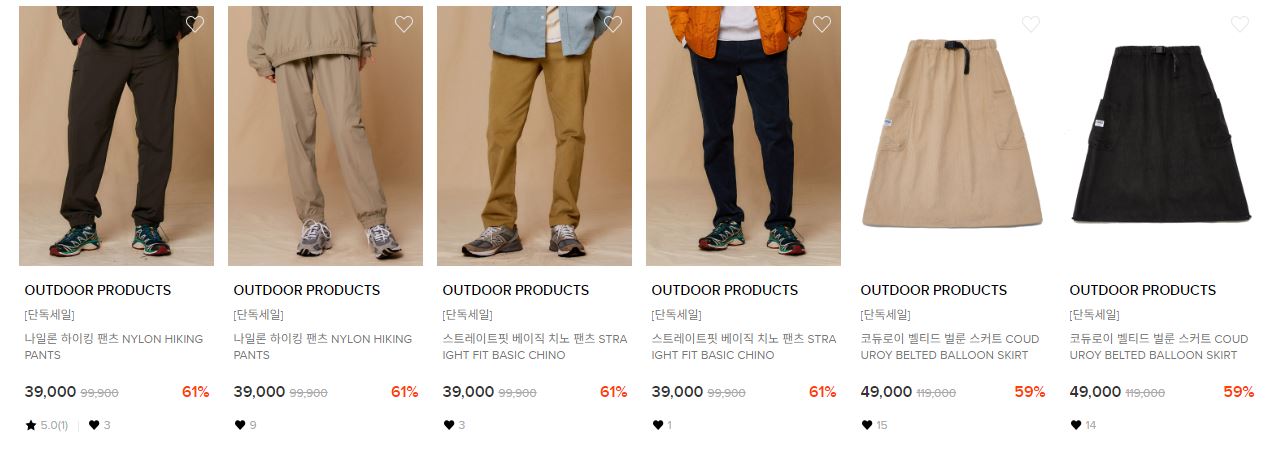View the mustard chino pants thumbnail
Screen dimensions: 1271x455
534,136
